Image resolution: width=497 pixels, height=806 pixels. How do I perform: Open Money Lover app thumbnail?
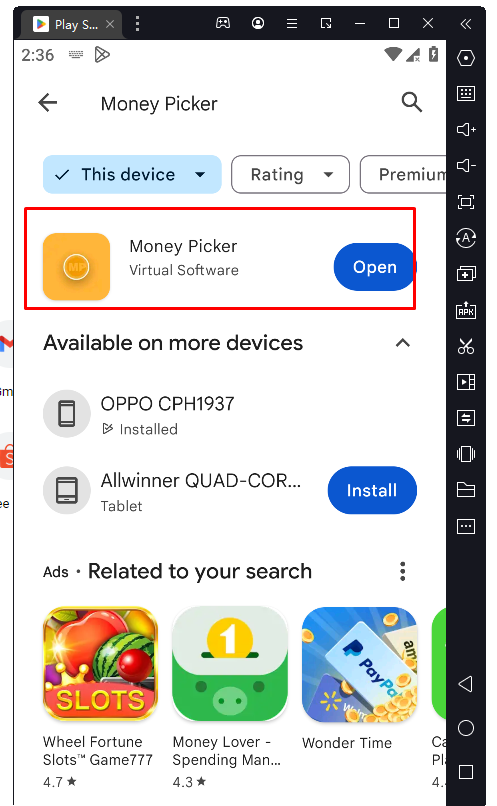(x=230, y=664)
